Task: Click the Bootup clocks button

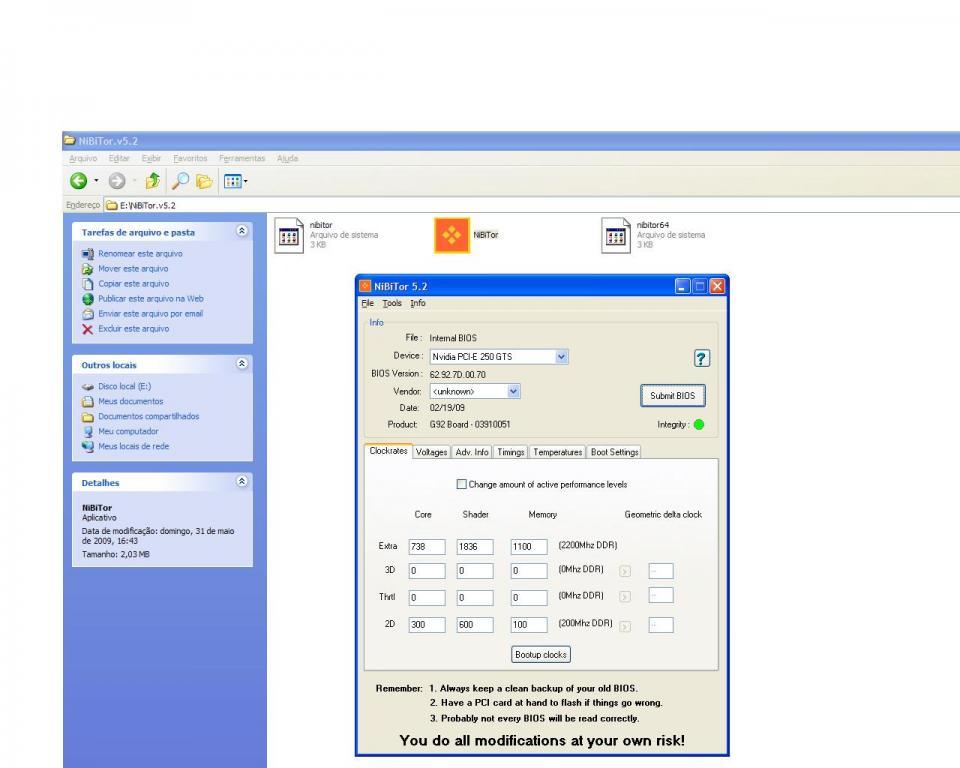Action: tap(541, 655)
